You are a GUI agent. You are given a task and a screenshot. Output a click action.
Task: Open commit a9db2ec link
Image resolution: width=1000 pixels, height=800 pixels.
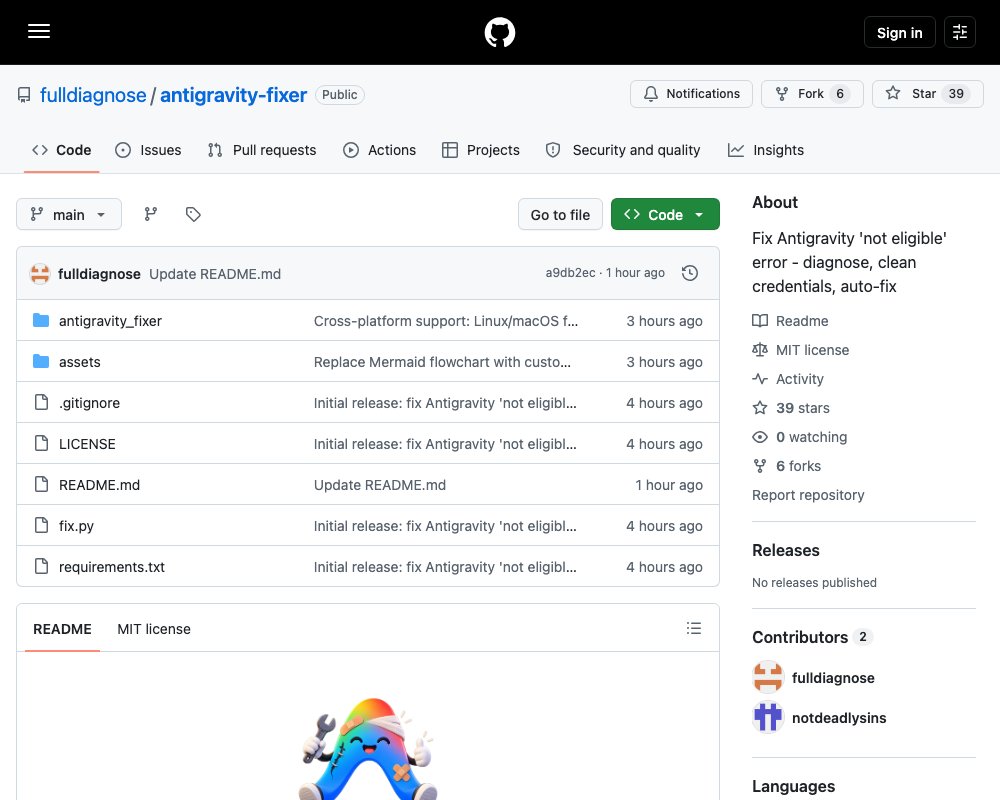(x=570, y=273)
